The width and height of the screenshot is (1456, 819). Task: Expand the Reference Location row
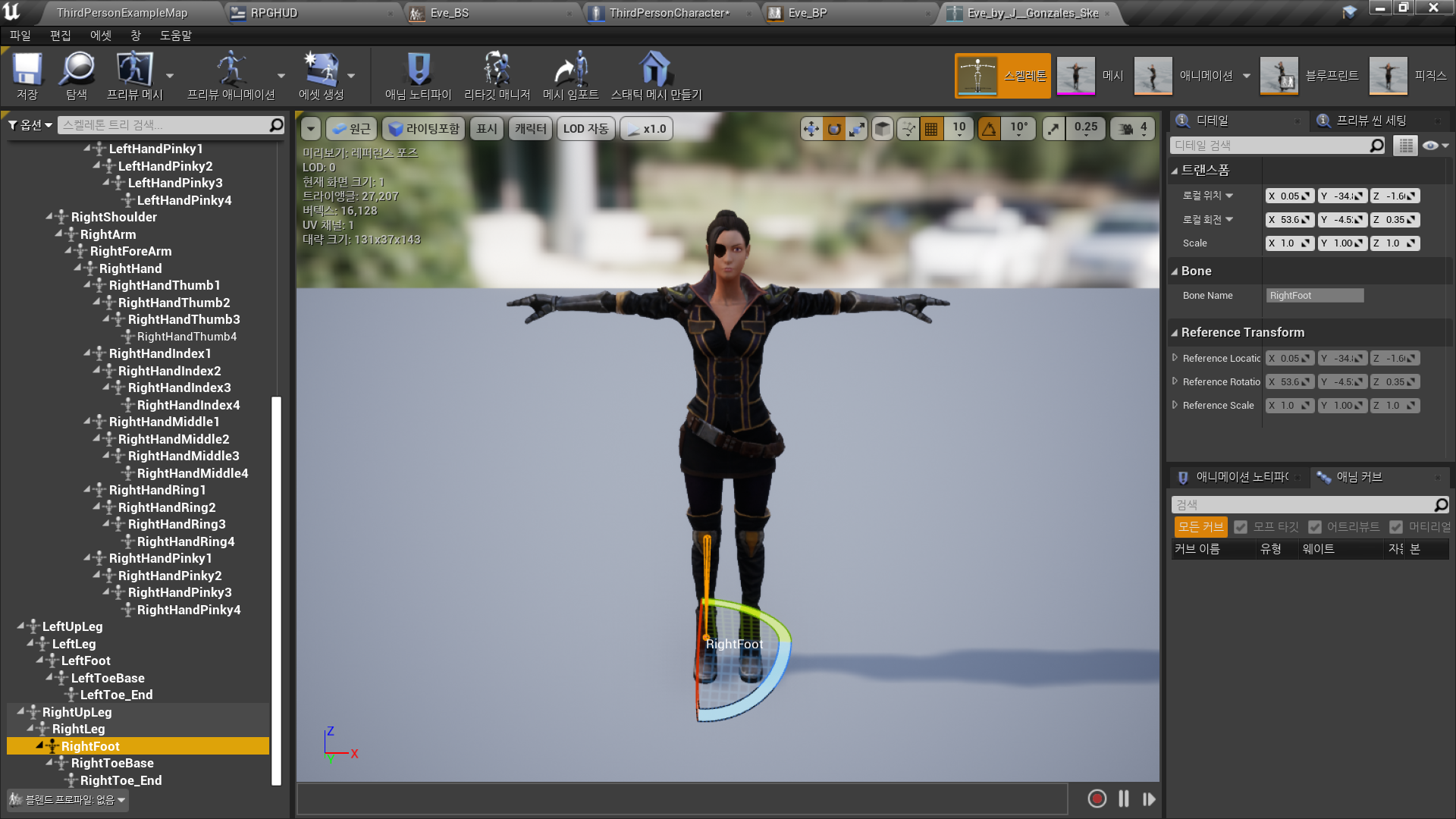click(x=1175, y=358)
